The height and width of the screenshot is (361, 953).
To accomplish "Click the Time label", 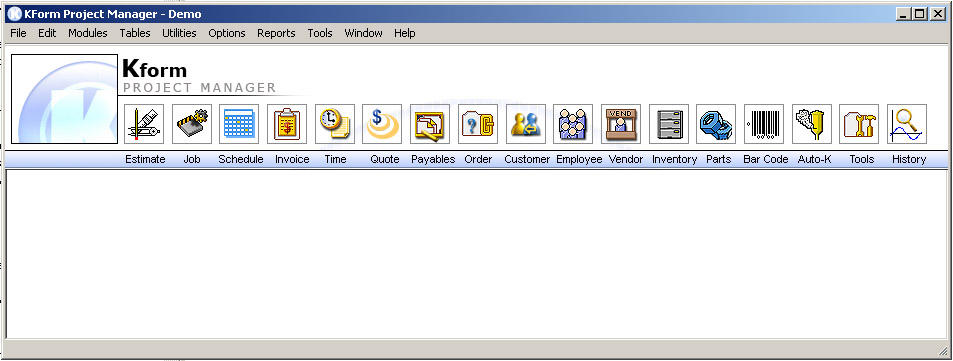I will coord(335,159).
